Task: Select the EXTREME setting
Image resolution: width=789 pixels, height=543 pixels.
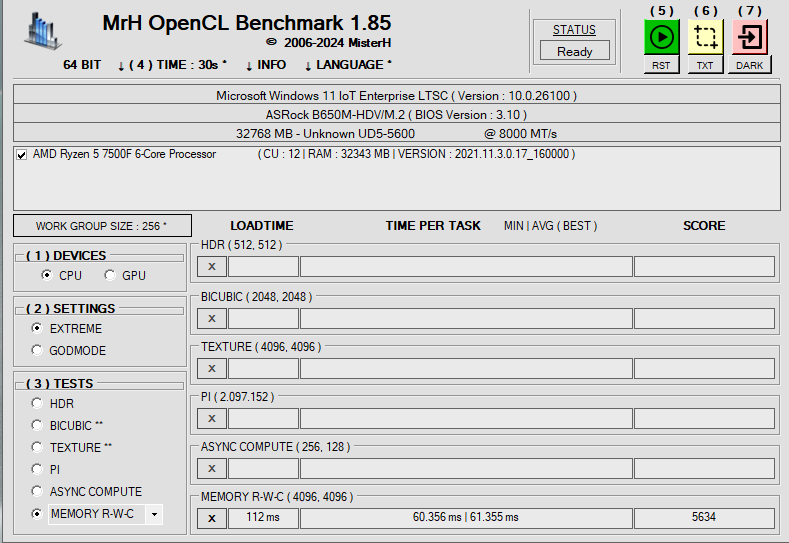Action: [37, 328]
